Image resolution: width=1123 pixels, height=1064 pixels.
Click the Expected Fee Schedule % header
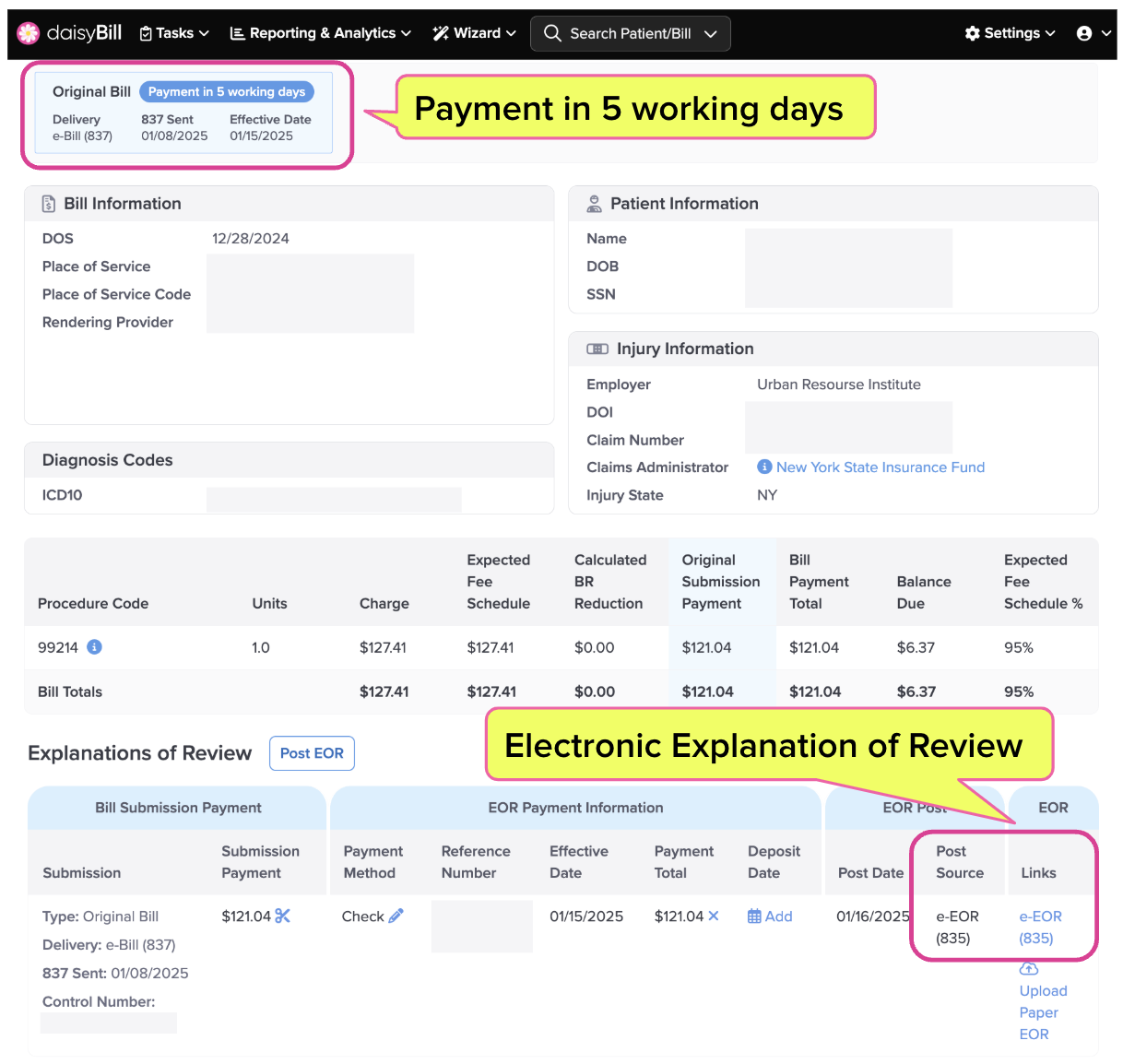pyautogui.click(x=1044, y=582)
